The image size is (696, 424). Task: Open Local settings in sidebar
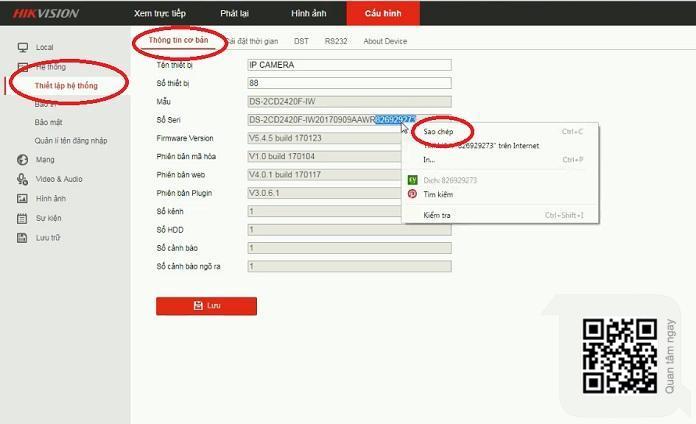coord(44,47)
